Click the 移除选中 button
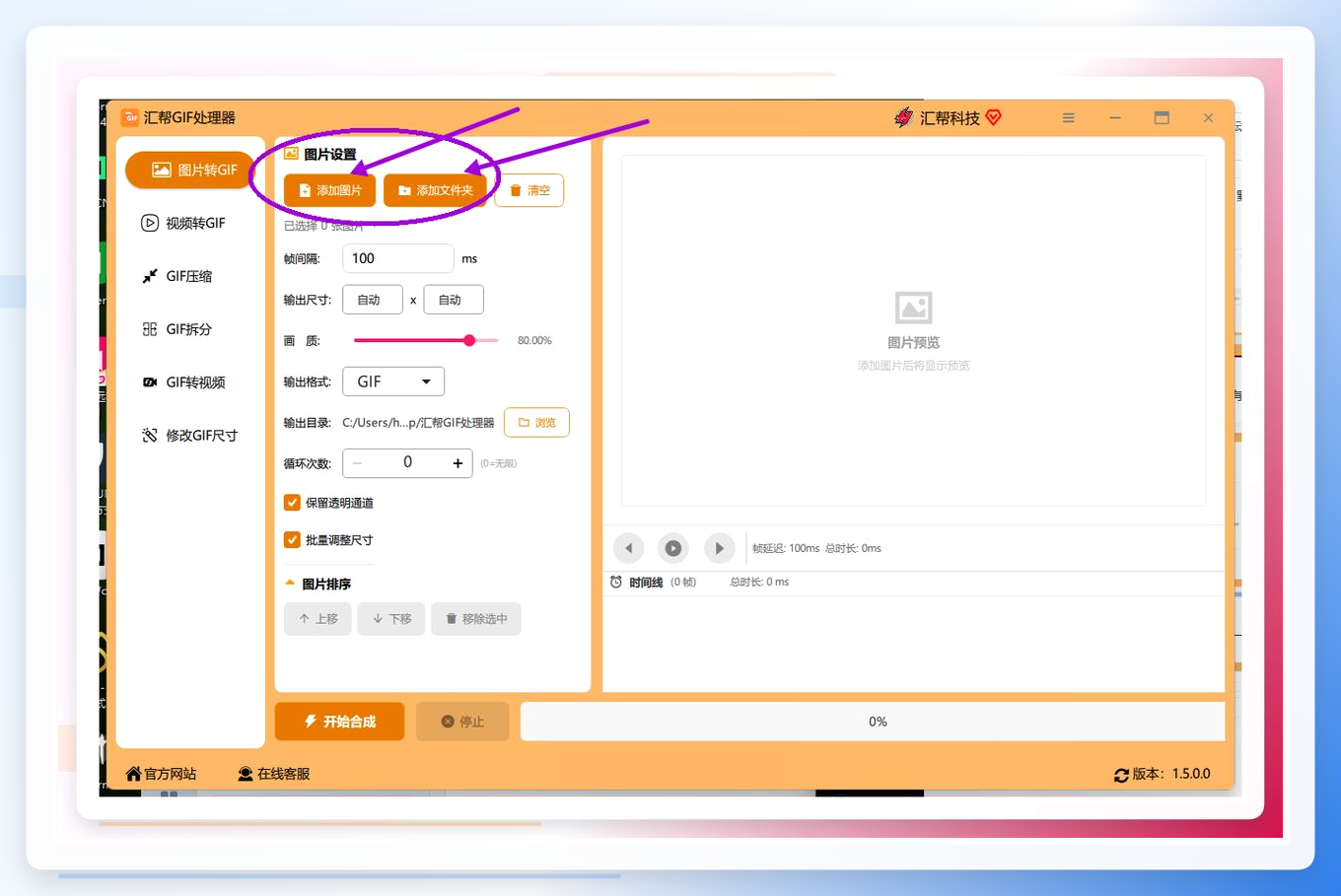Viewport: 1341px width, 896px height. [x=476, y=619]
